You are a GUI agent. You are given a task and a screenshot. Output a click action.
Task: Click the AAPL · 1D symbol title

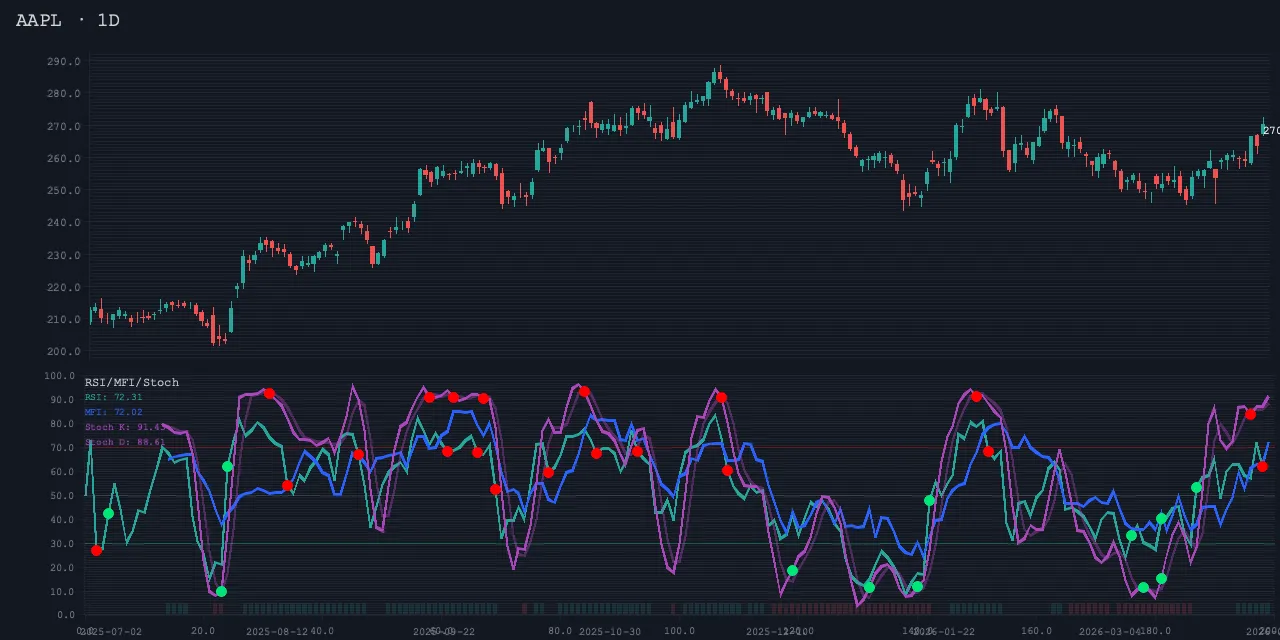pyautogui.click(x=68, y=20)
